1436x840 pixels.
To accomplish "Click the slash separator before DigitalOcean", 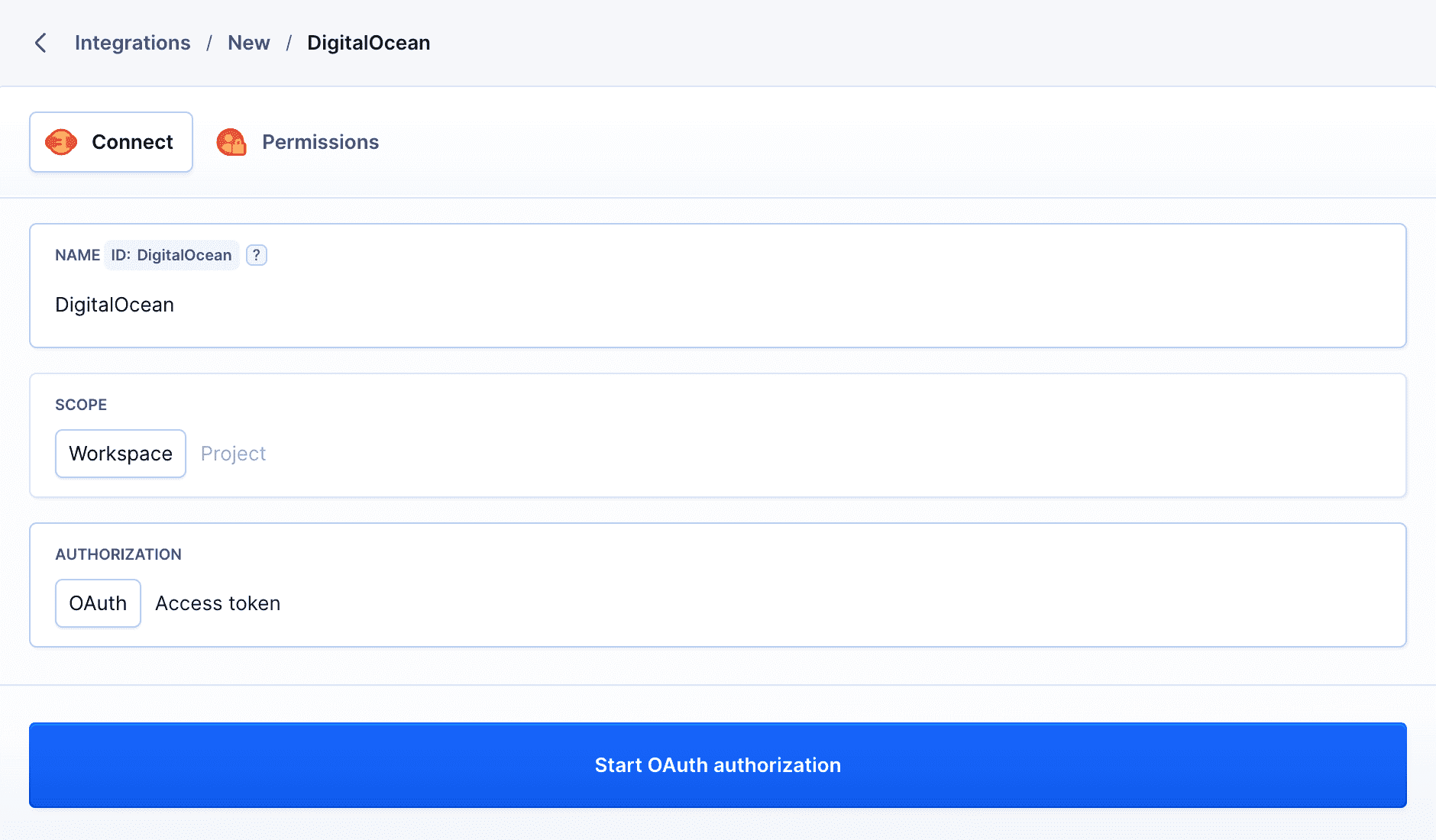I will [289, 43].
